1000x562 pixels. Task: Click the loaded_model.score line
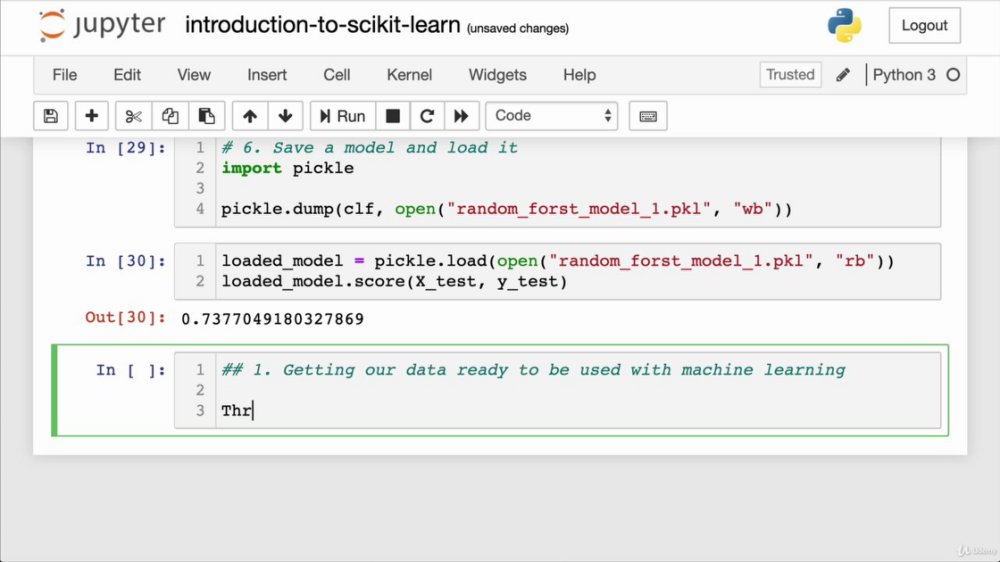coord(394,281)
